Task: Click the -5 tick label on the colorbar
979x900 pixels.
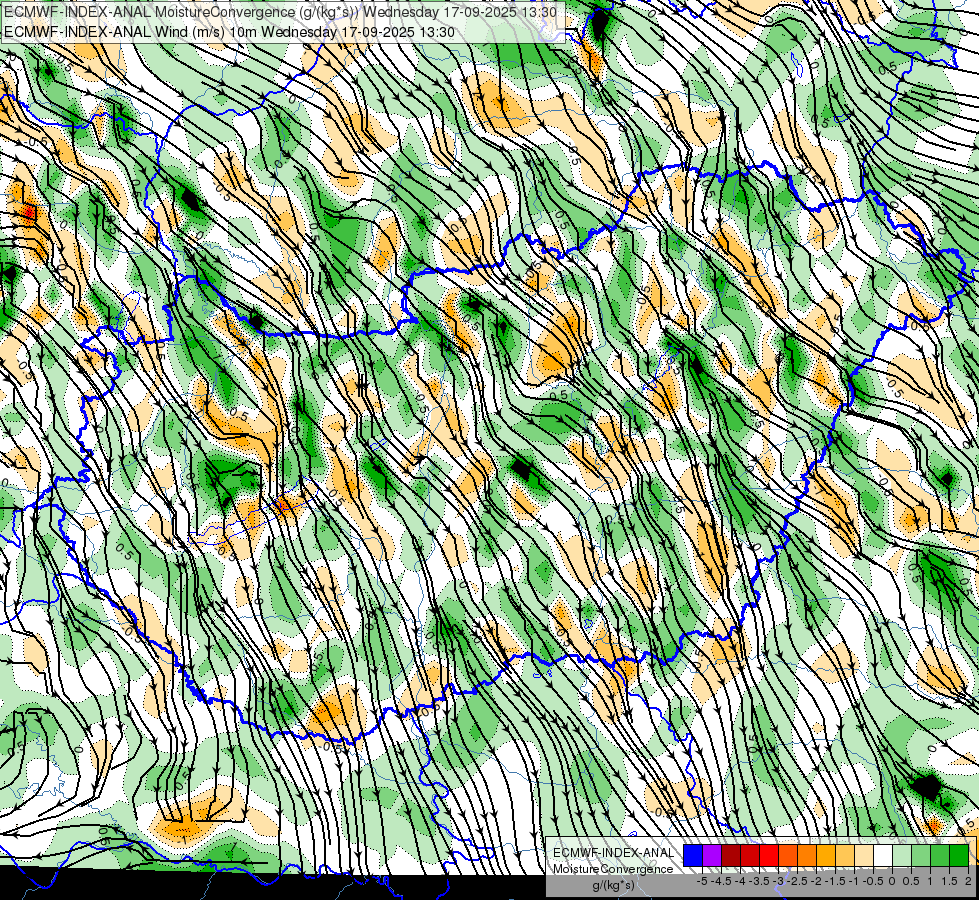Action: point(702,881)
